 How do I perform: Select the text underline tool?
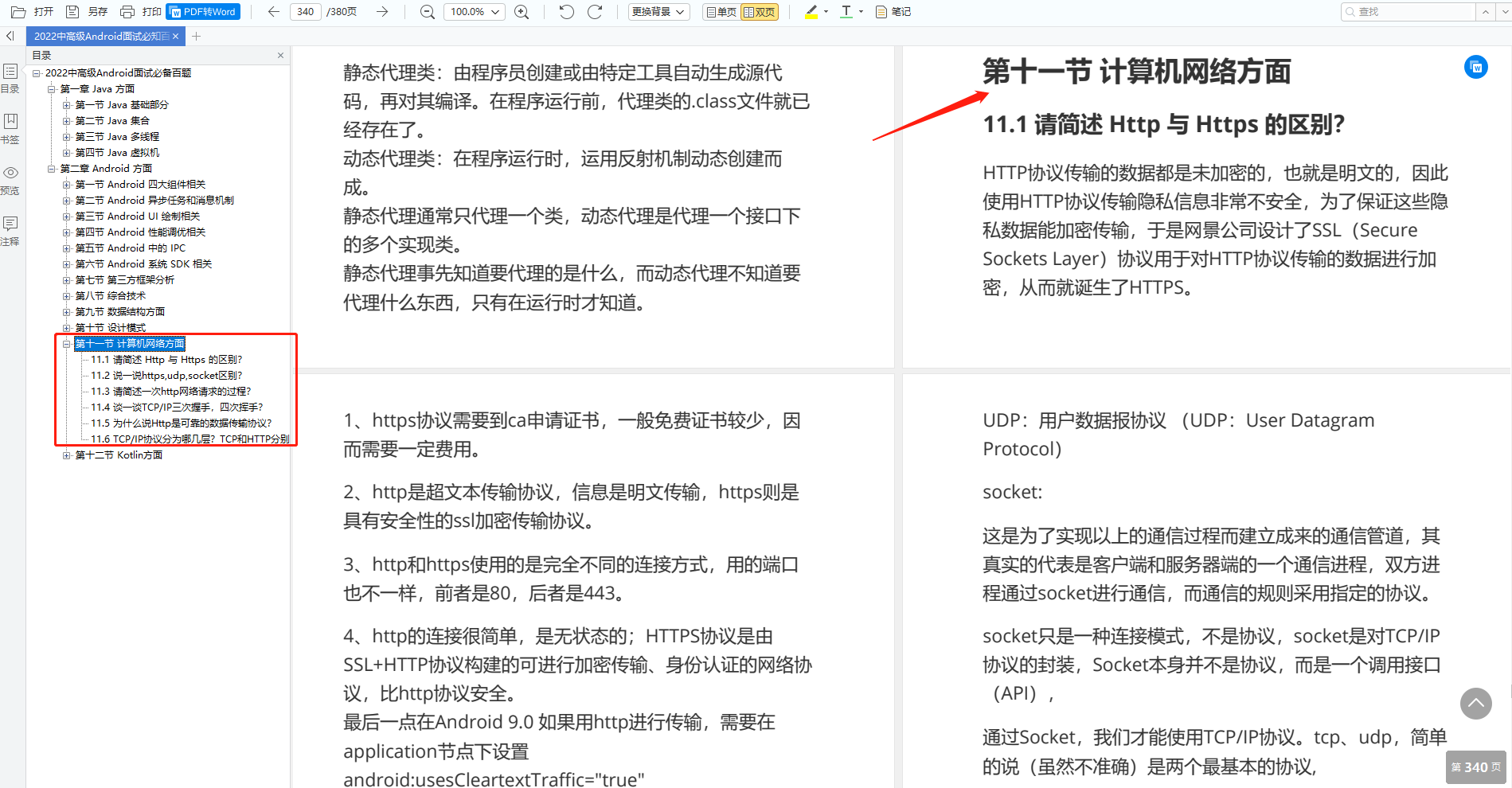click(x=846, y=12)
